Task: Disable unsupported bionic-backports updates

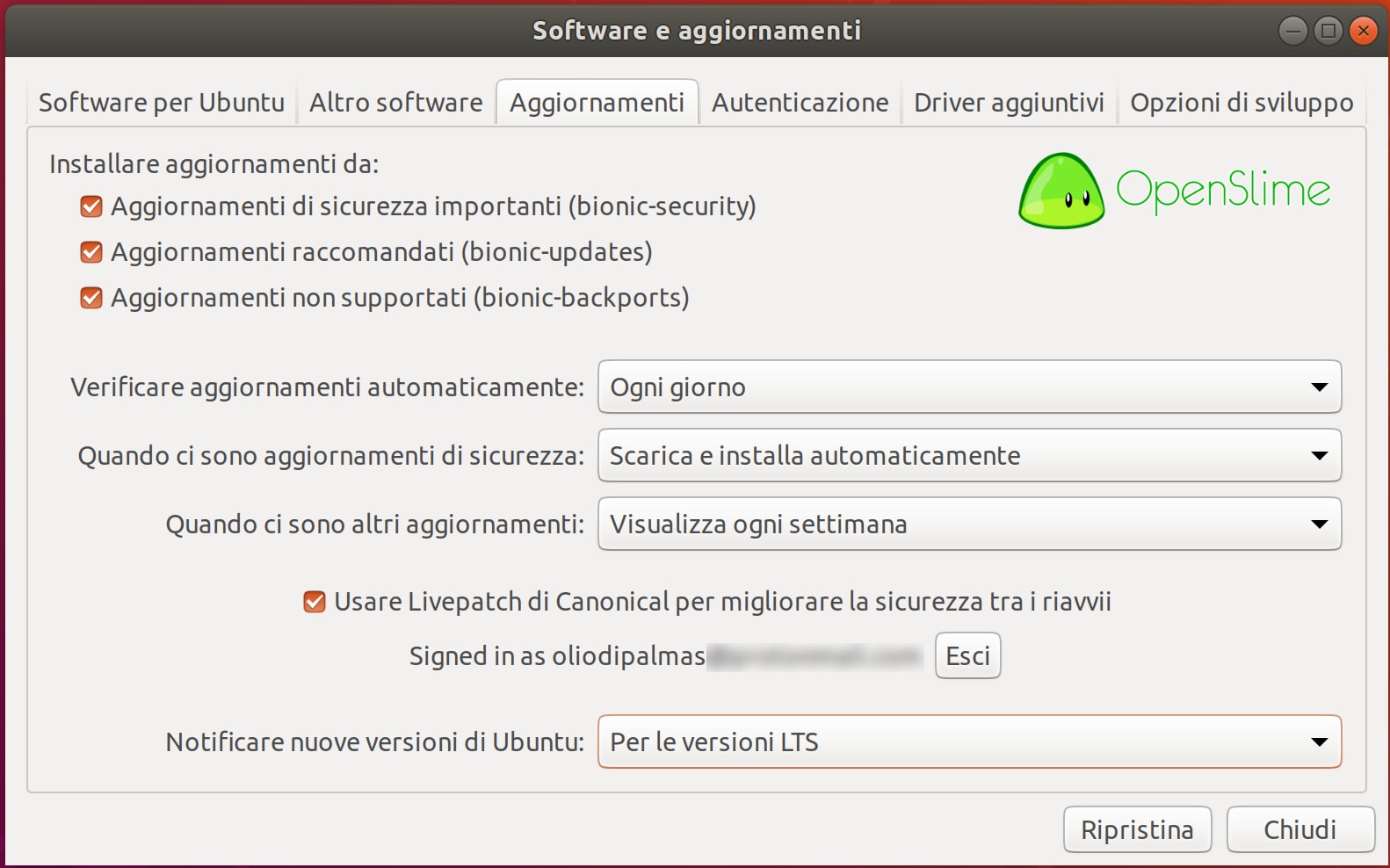Action: click(91, 298)
